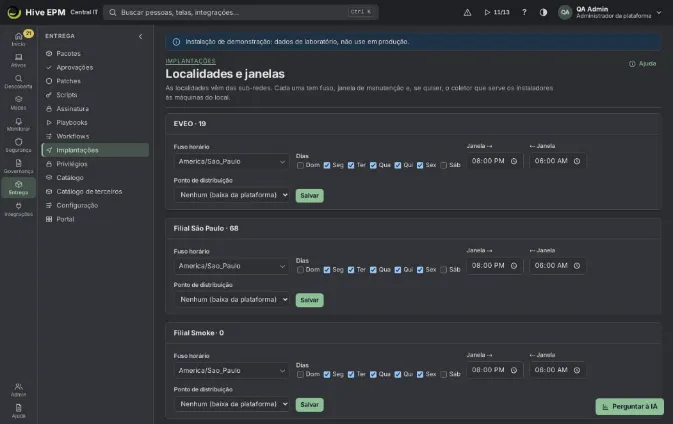This screenshot has width=673, height=424.
Task: Open Workflows in Entrega menu
Action: (95, 136)
